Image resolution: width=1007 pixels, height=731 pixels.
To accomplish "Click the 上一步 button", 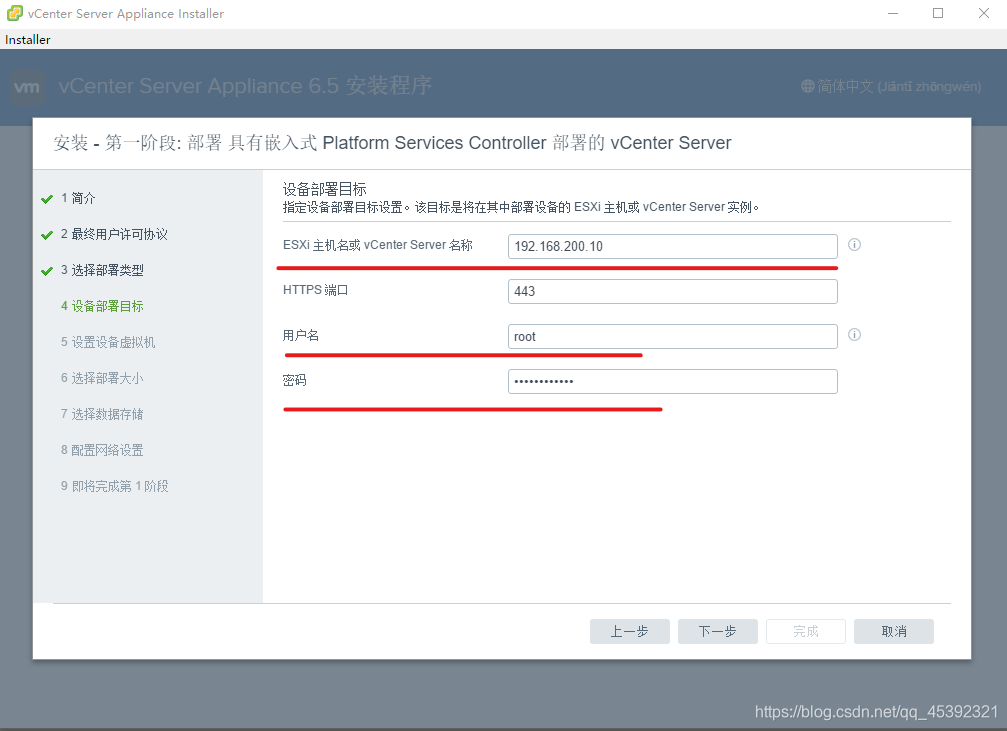I will [629, 631].
